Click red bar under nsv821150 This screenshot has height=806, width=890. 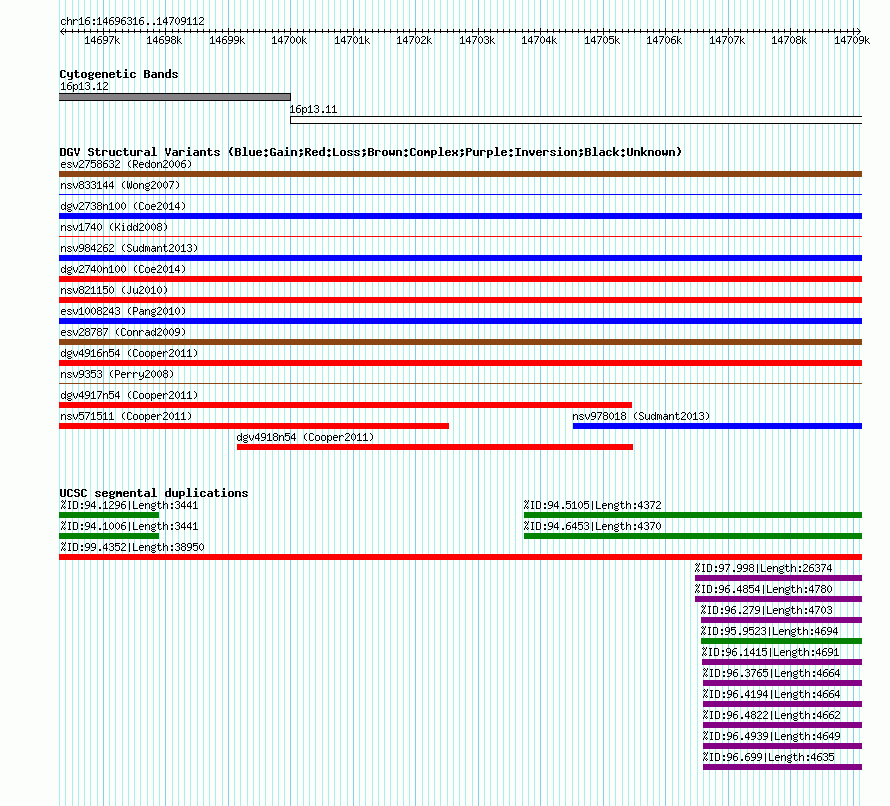coord(460,300)
